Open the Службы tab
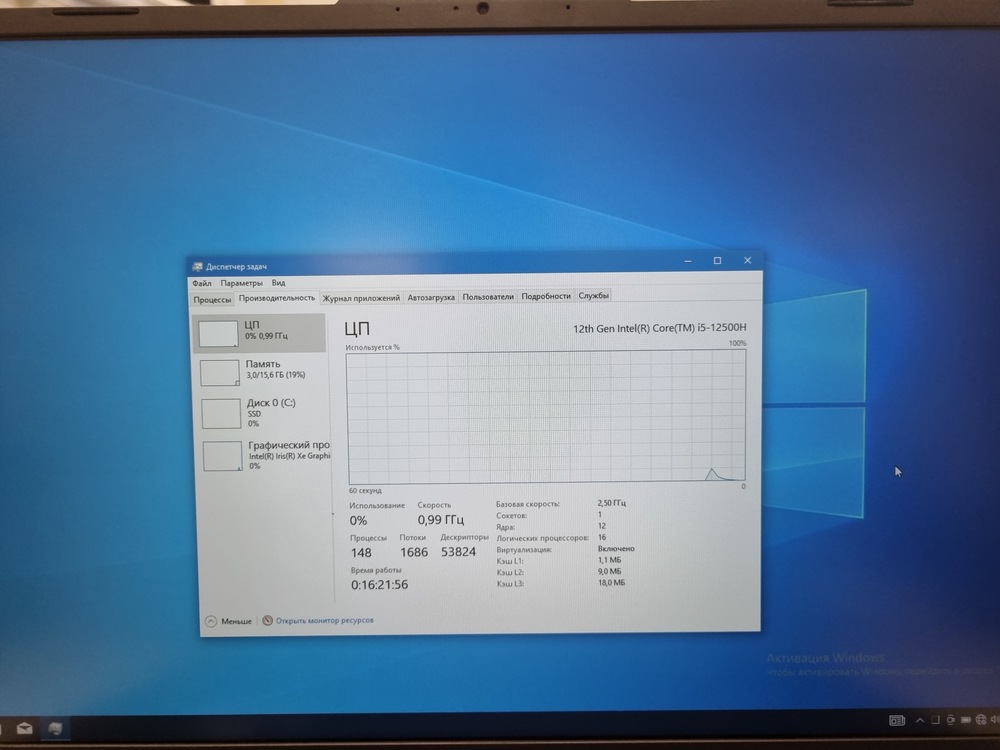 click(x=593, y=295)
